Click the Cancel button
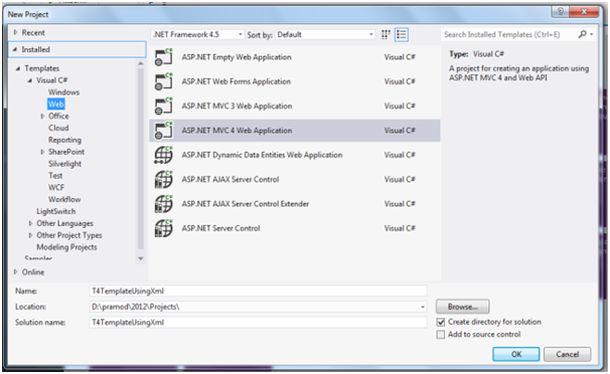 click(567, 355)
